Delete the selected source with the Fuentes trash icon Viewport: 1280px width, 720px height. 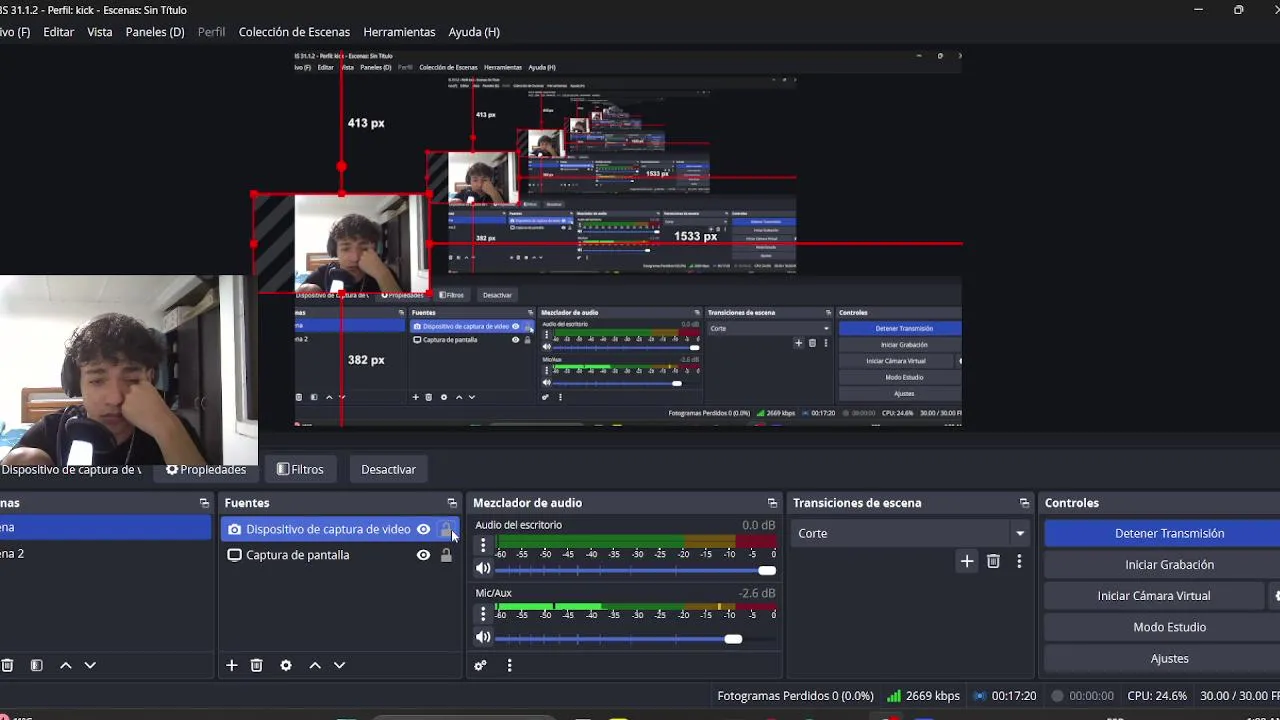click(x=256, y=665)
